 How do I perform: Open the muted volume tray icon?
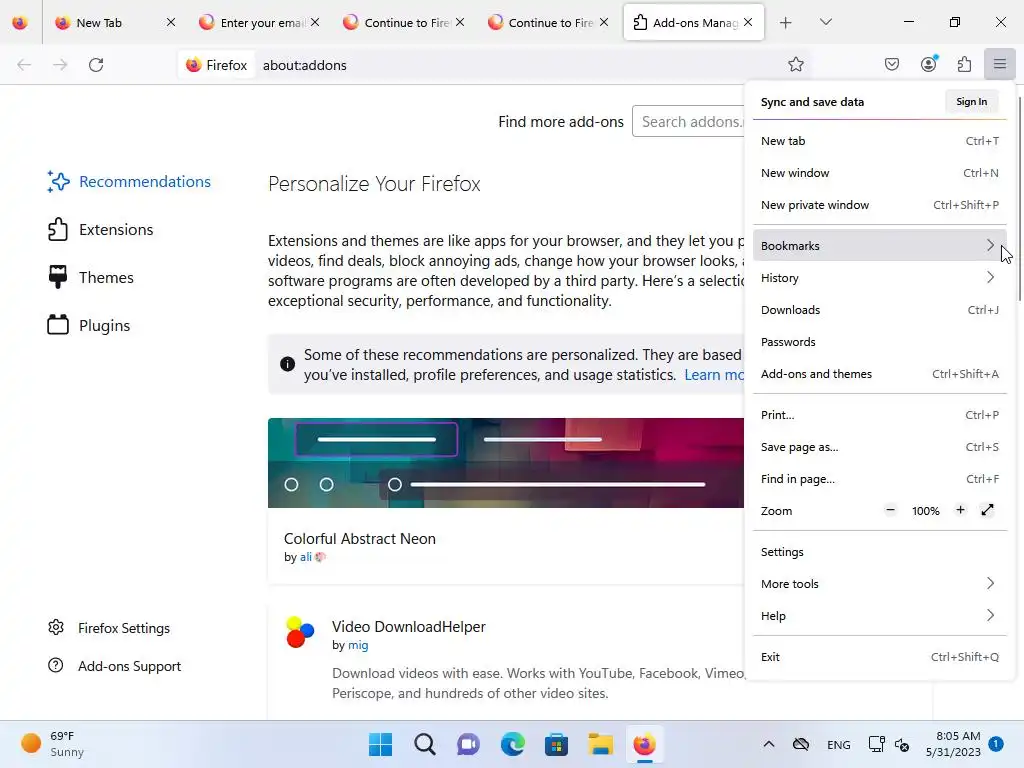902,744
